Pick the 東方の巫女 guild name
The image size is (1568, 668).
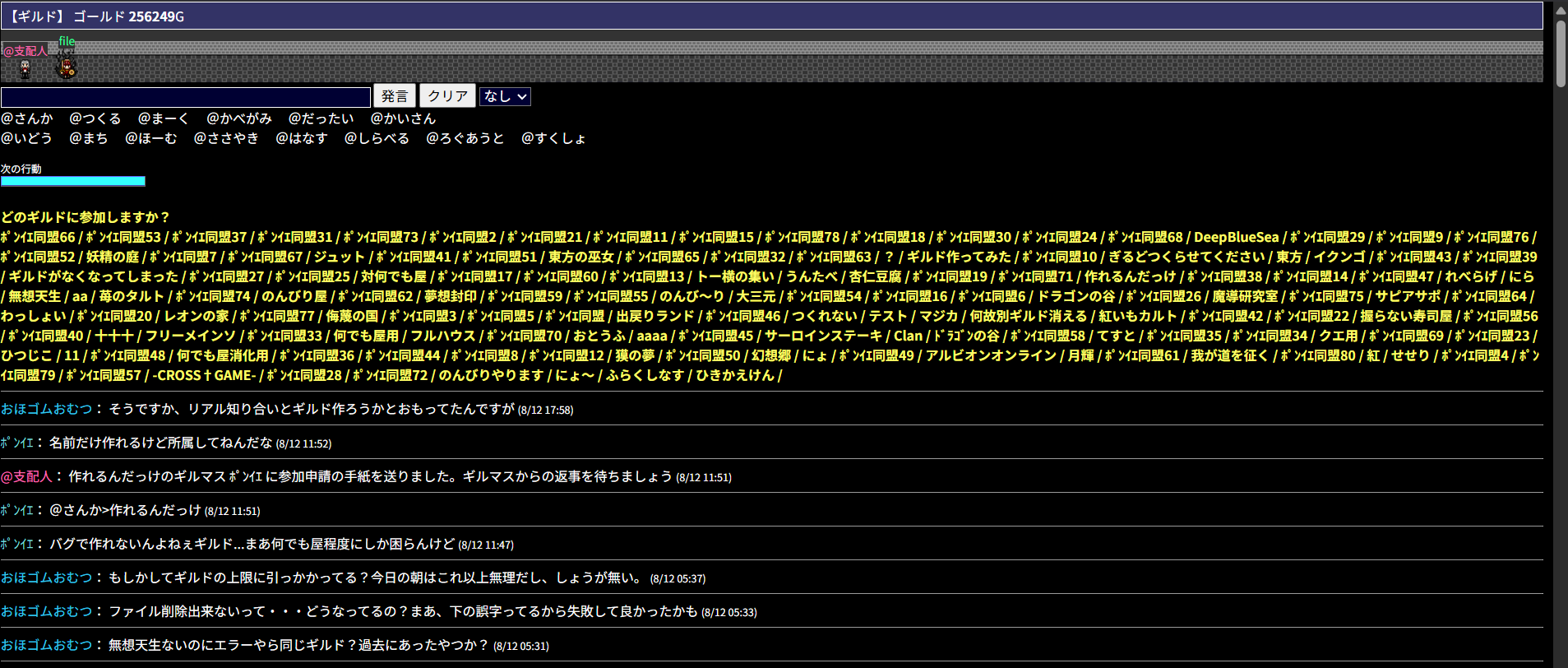click(580, 257)
